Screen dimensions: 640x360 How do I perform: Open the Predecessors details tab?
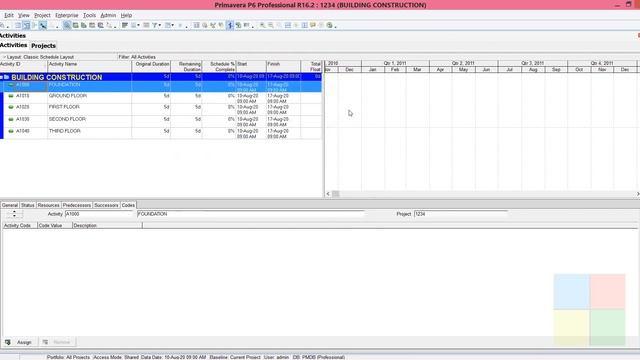pyautogui.click(x=77, y=205)
